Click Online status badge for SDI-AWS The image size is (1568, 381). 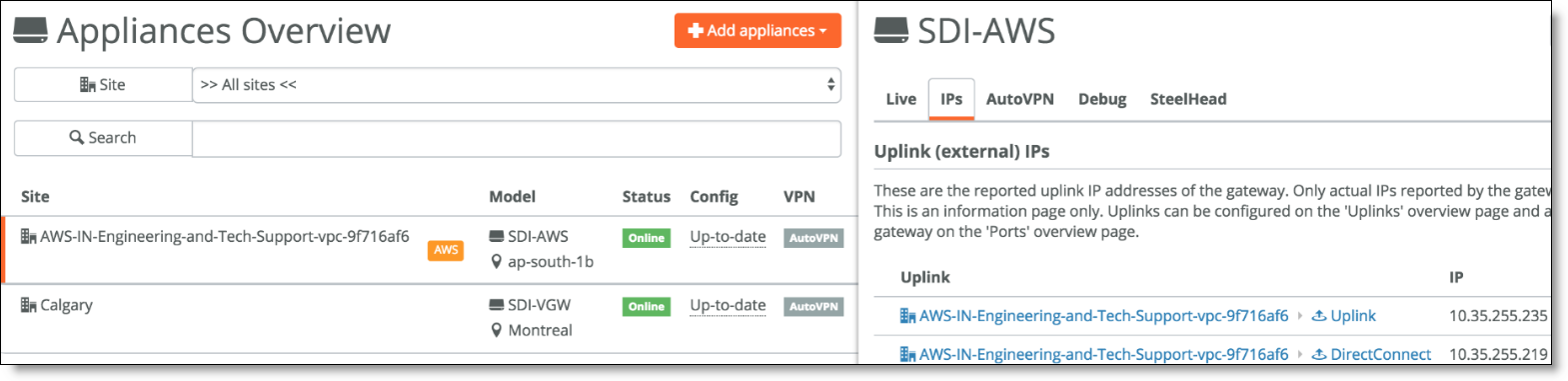pos(646,238)
